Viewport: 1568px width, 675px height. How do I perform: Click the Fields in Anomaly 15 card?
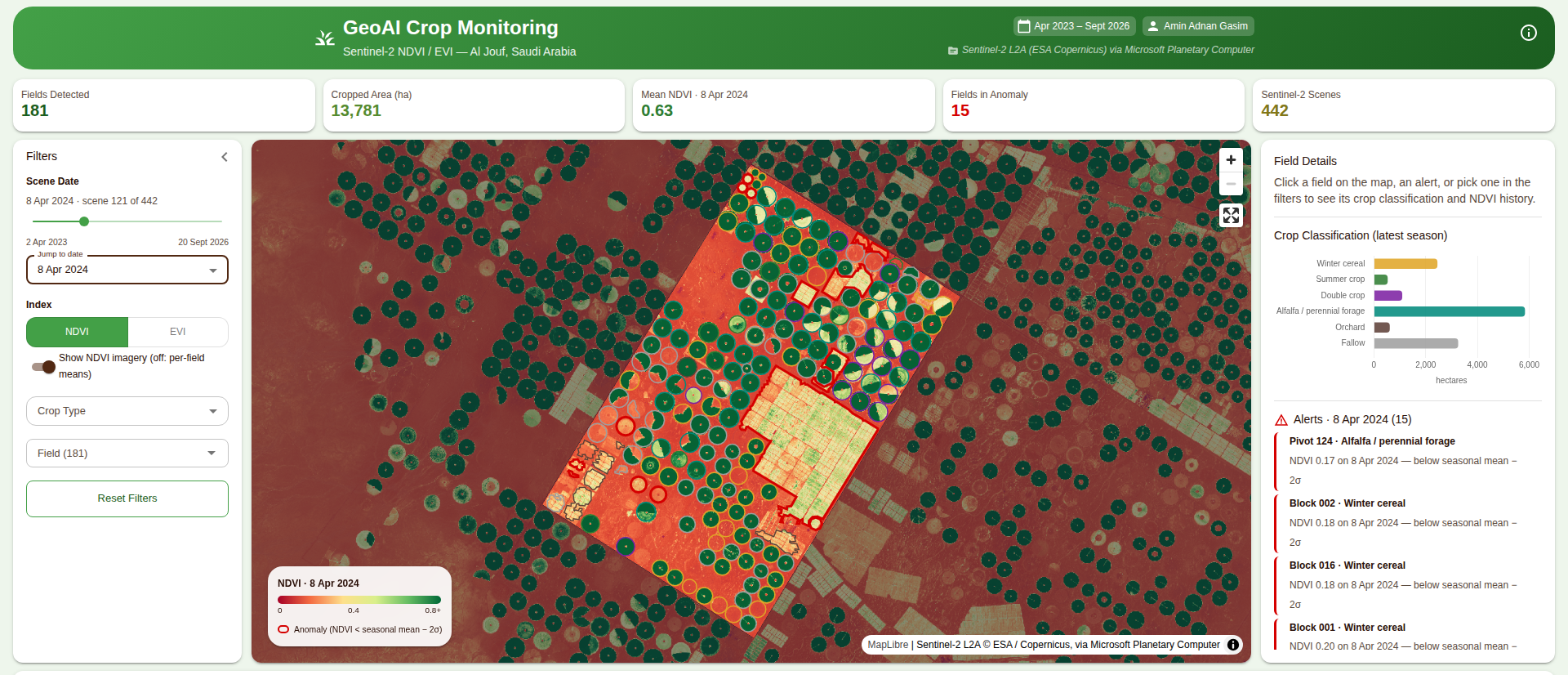1094,105
